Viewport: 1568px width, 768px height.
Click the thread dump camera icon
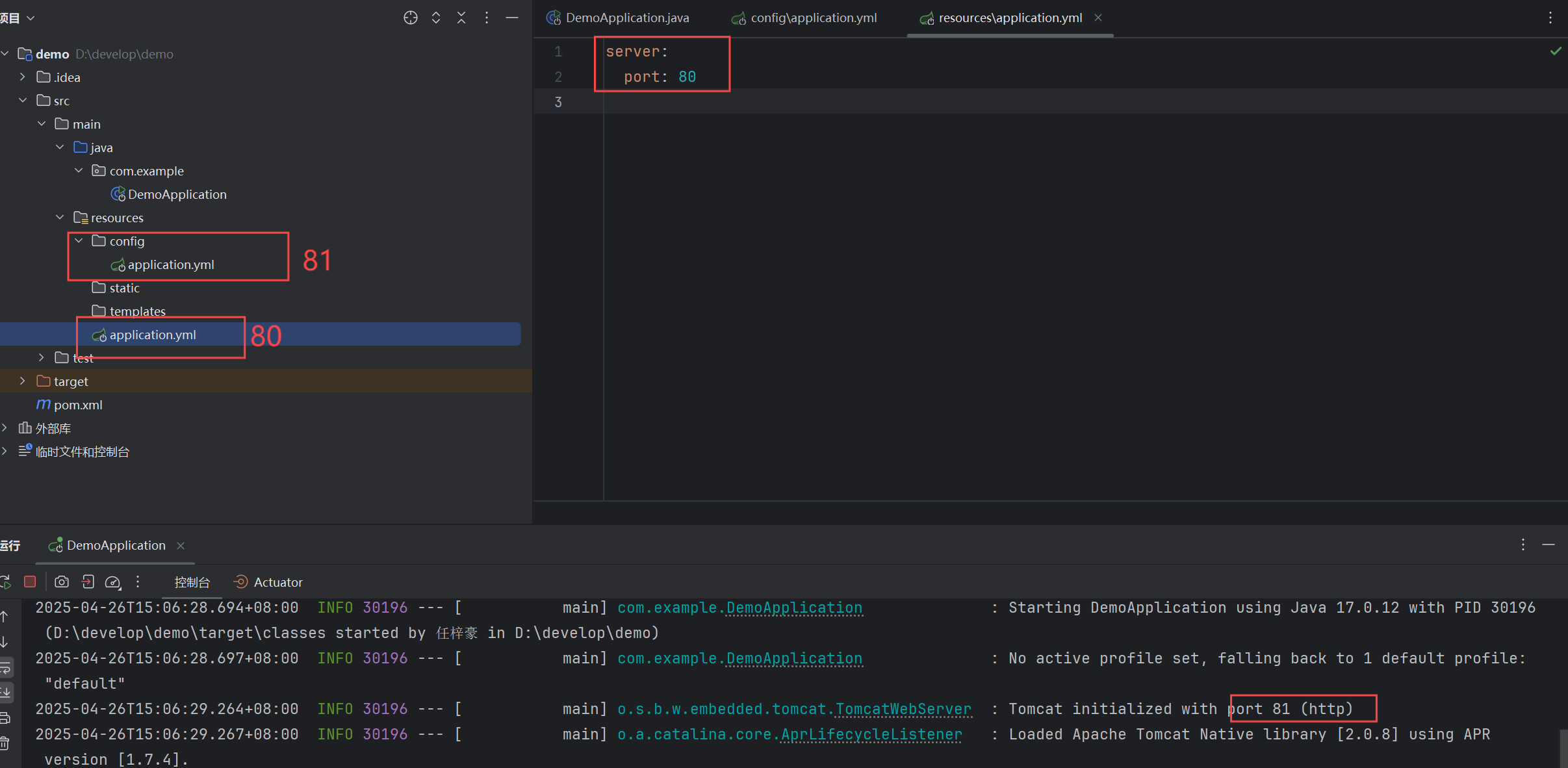coord(62,582)
